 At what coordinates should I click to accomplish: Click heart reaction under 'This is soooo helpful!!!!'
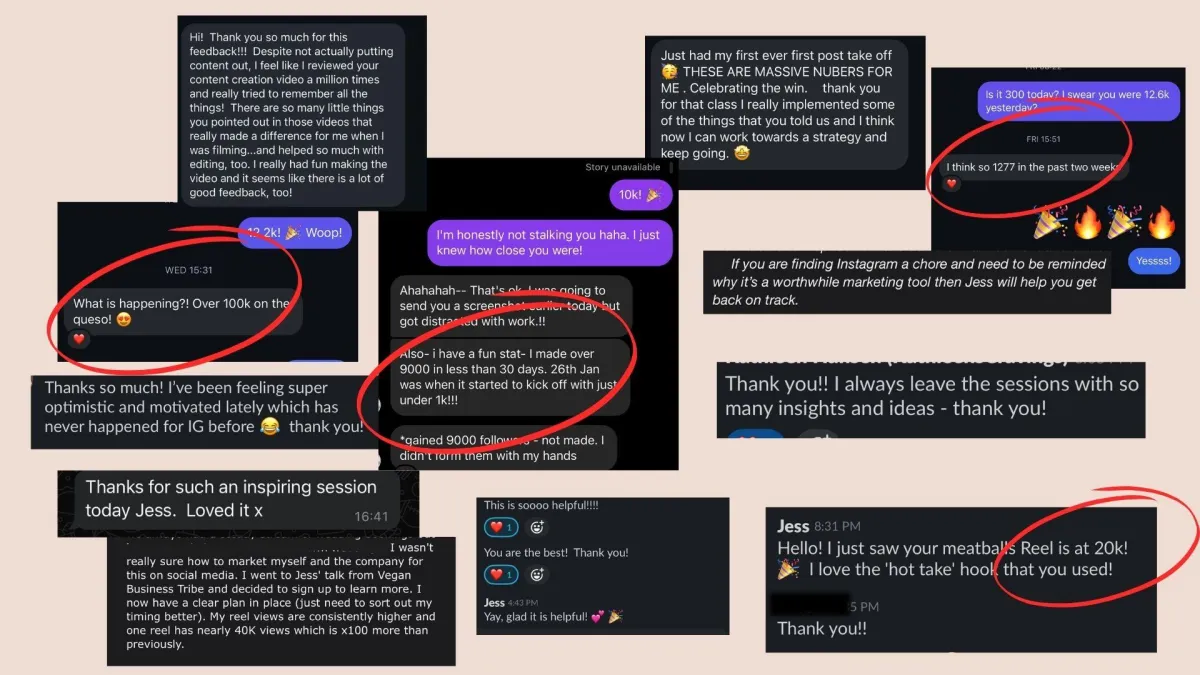point(502,527)
